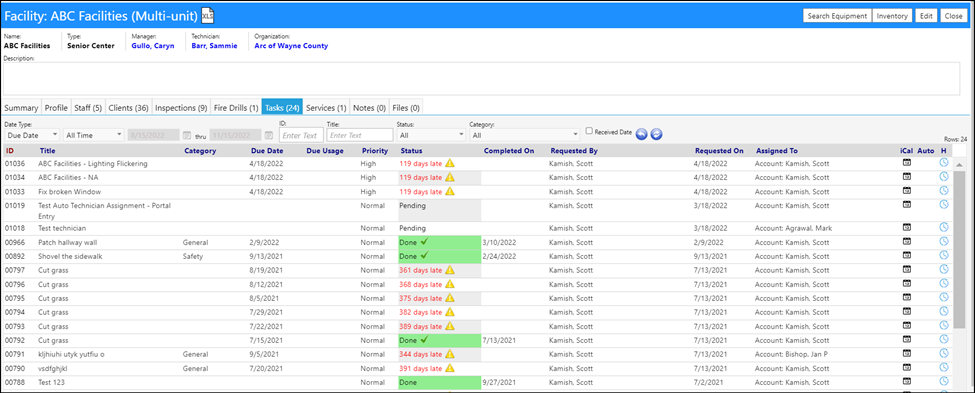Click the Inventory button
Viewport: 975px width, 393px height.
pos(892,16)
